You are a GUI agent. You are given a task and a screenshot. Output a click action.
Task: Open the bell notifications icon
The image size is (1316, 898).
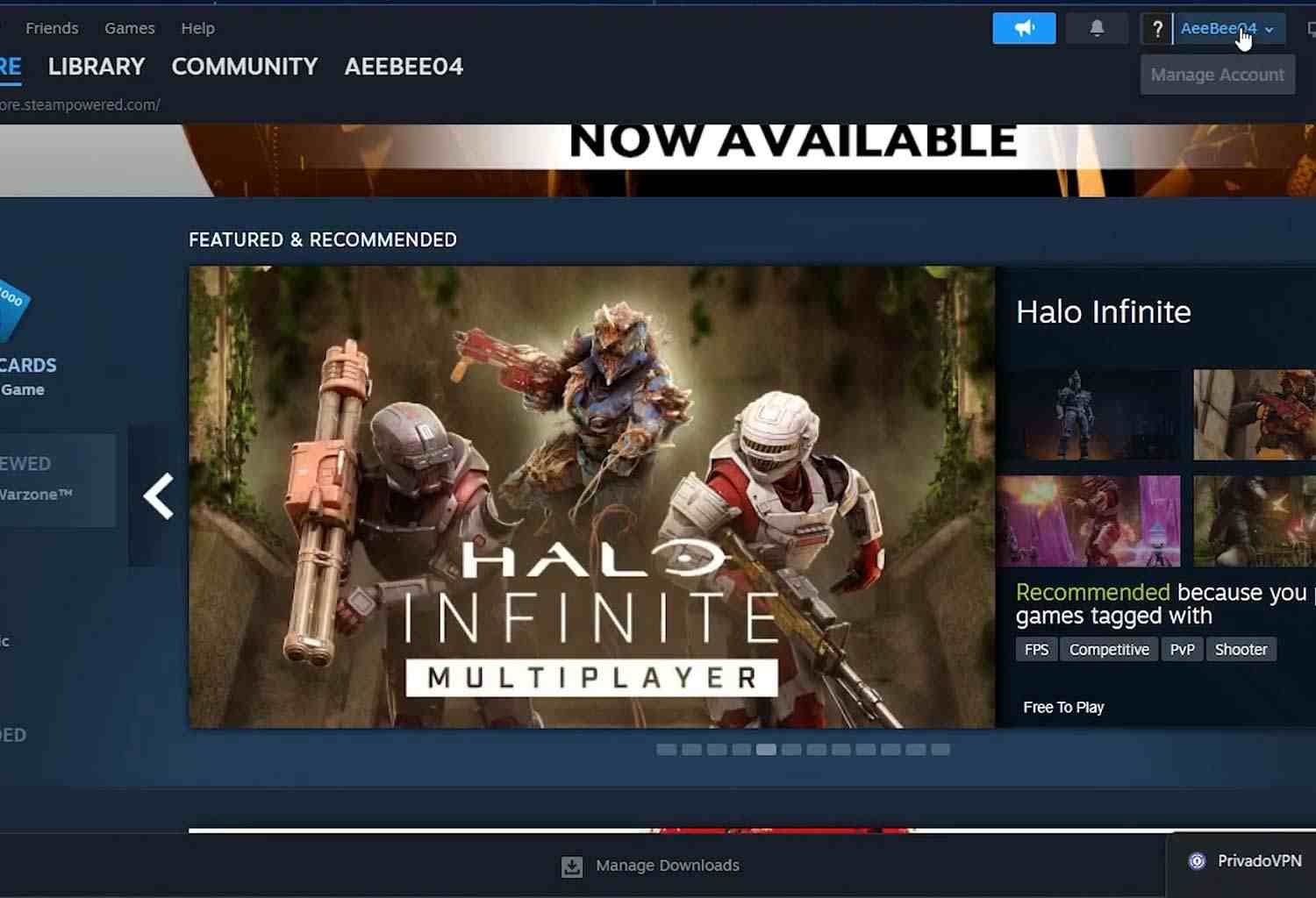[1097, 29]
